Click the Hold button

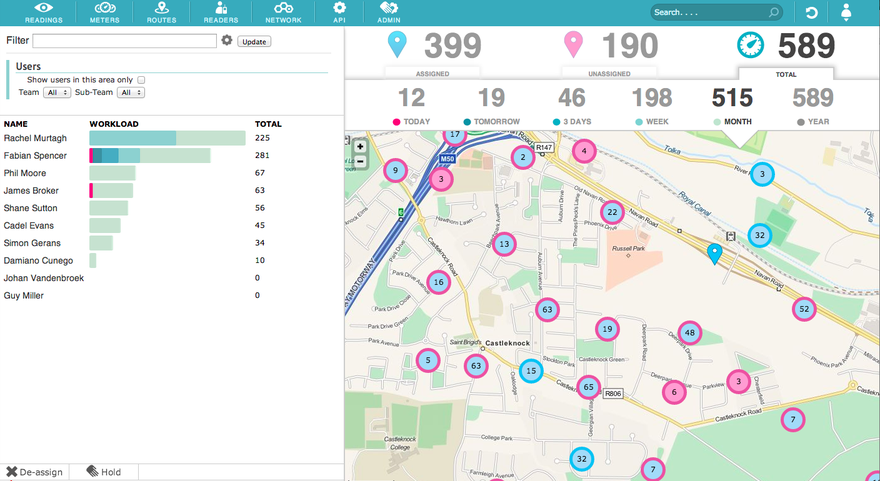(x=104, y=472)
